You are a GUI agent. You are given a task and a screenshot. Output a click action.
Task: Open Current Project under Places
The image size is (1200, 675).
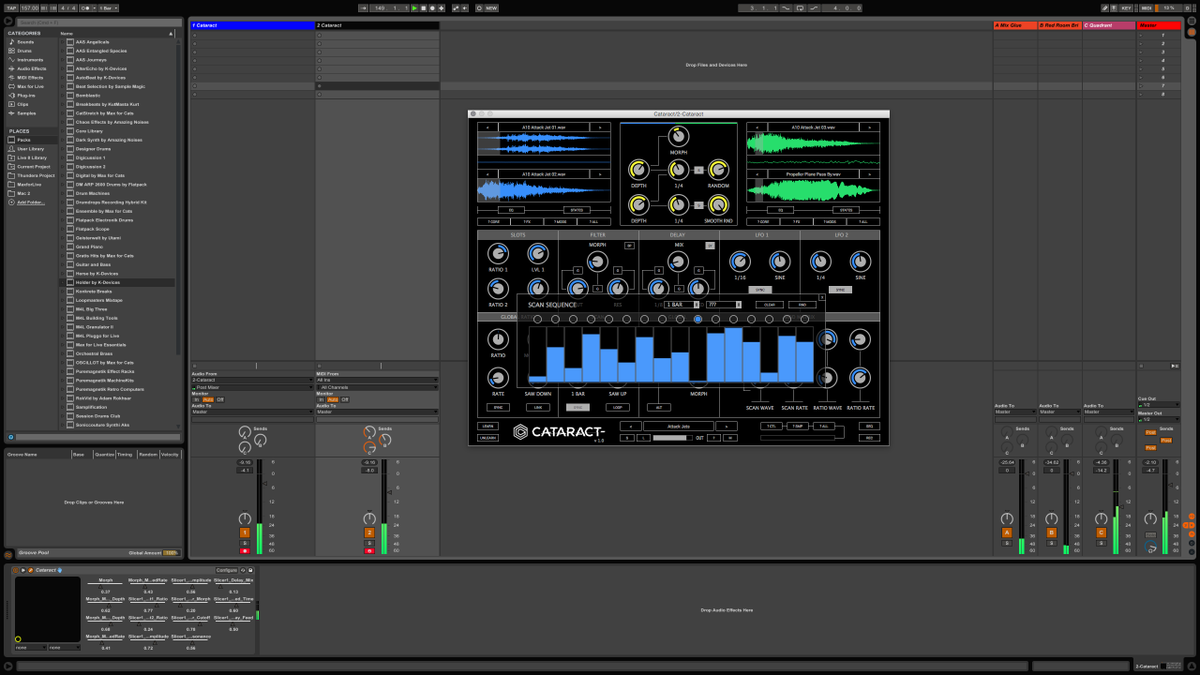(33, 167)
